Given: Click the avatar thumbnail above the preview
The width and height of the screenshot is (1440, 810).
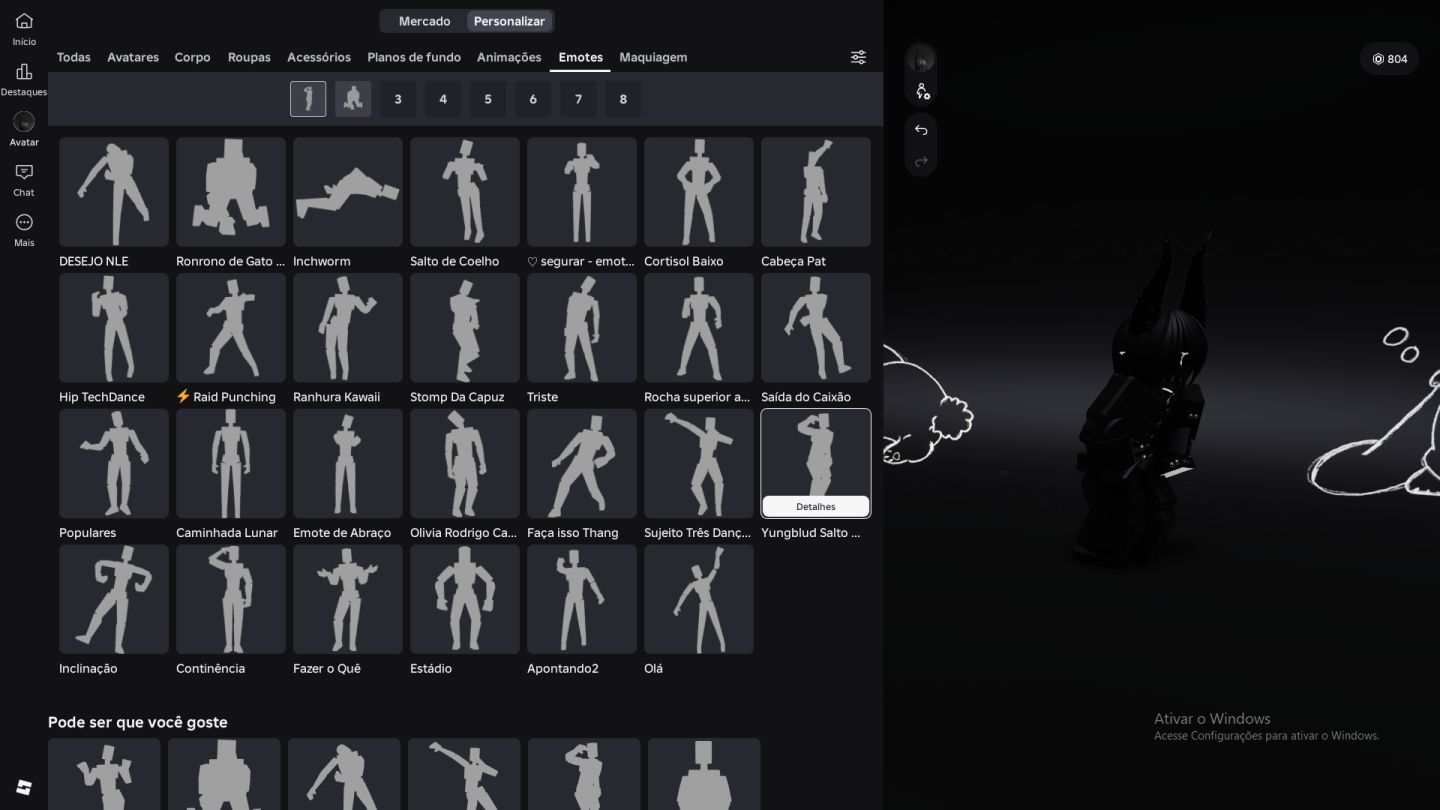Looking at the screenshot, I should pyautogui.click(x=921, y=60).
